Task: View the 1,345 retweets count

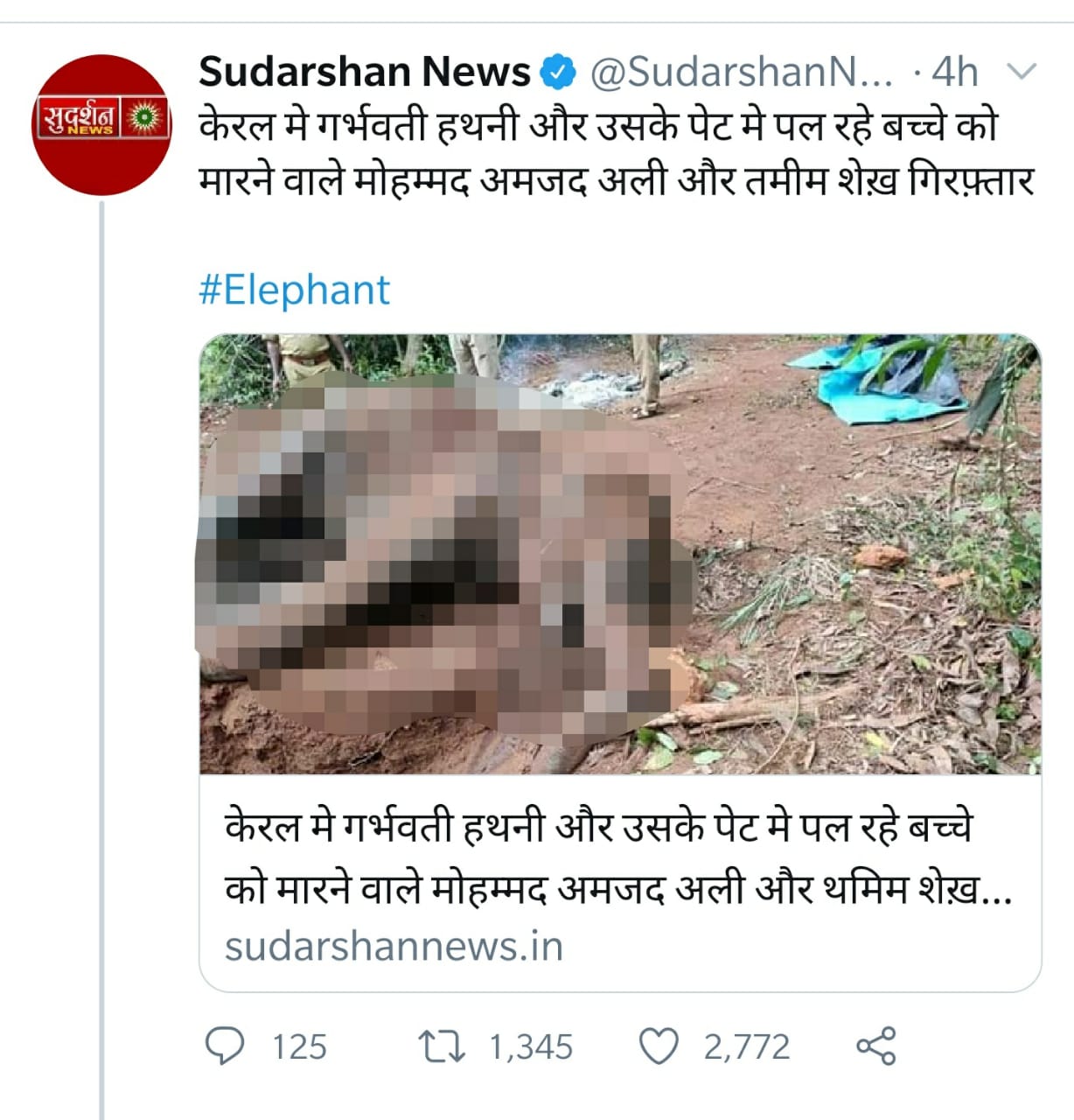Action: click(x=531, y=1046)
